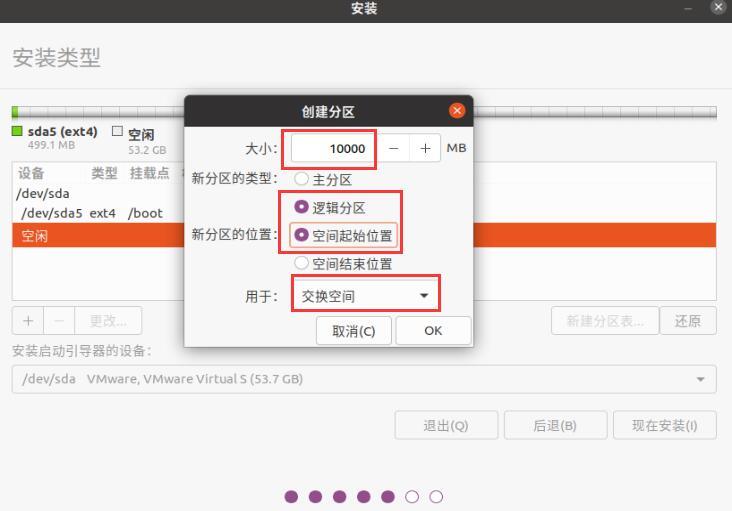Viewport: 732px width, 511px height.
Task: Decrease partition size with minus stepper
Action: pos(394,148)
